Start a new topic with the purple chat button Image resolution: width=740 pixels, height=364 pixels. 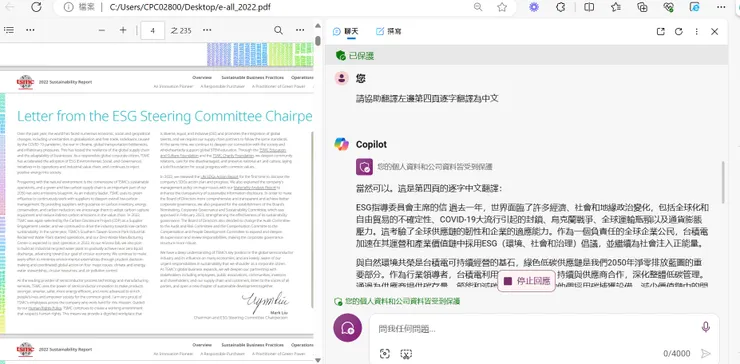coord(348,328)
